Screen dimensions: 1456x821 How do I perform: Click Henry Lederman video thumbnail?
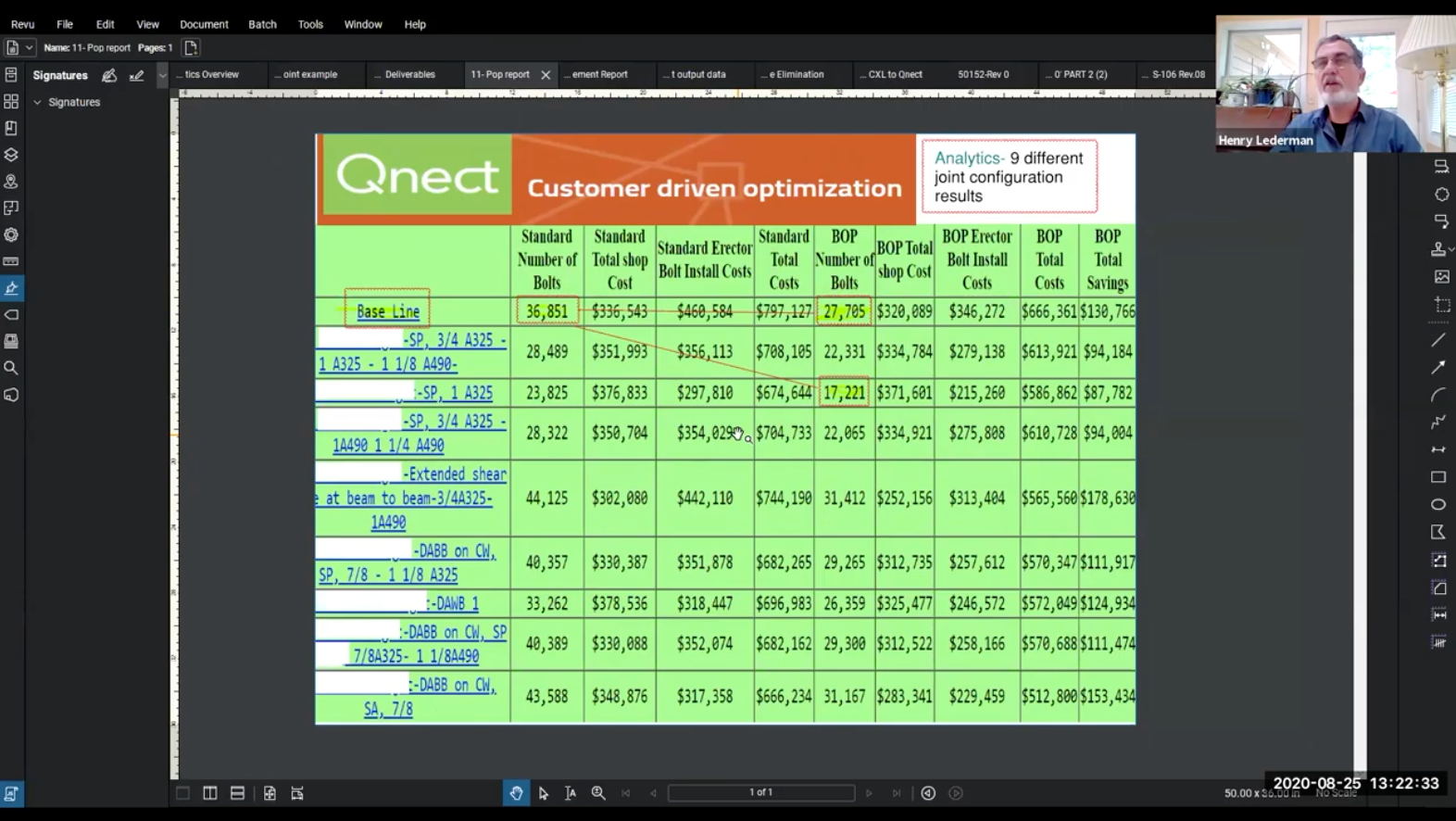[x=1336, y=83]
